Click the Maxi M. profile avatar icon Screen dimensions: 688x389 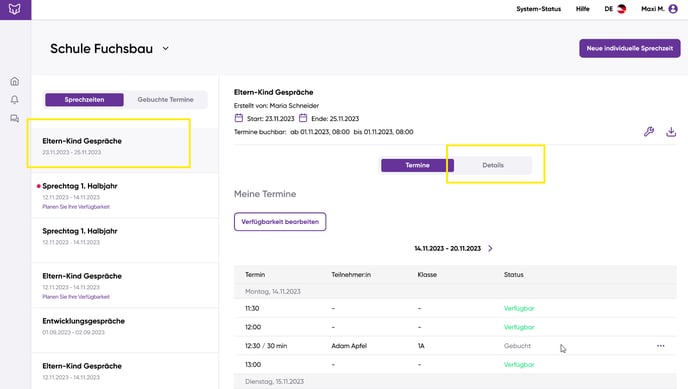coord(673,9)
